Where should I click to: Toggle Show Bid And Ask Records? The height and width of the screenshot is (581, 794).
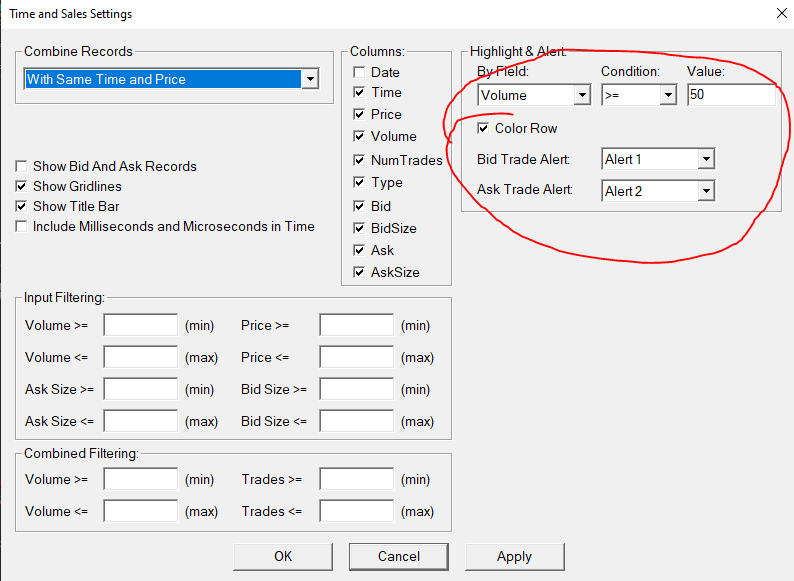pos(21,166)
